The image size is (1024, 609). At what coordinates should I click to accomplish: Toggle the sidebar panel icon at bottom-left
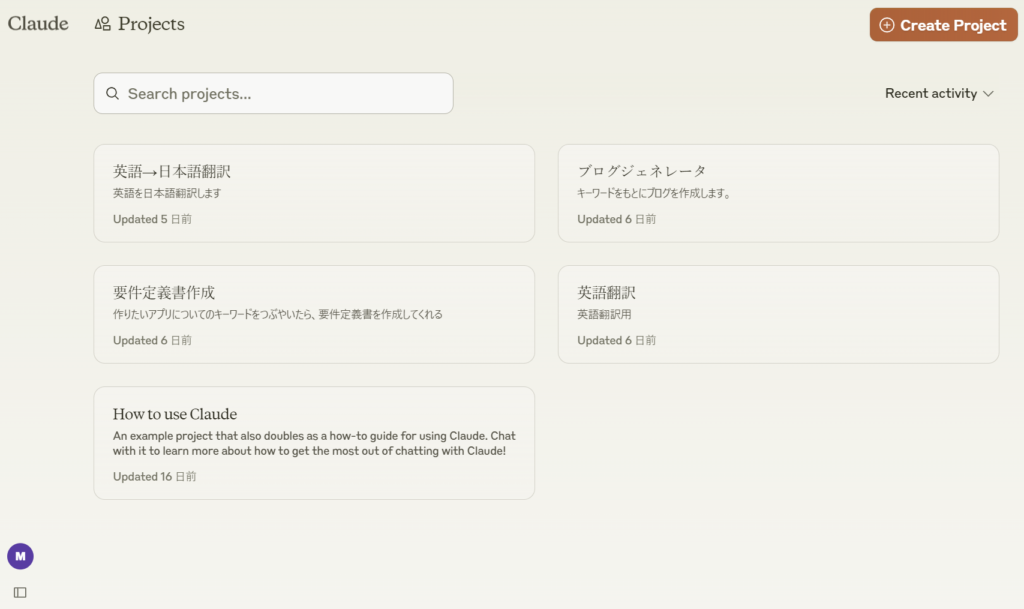20,592
